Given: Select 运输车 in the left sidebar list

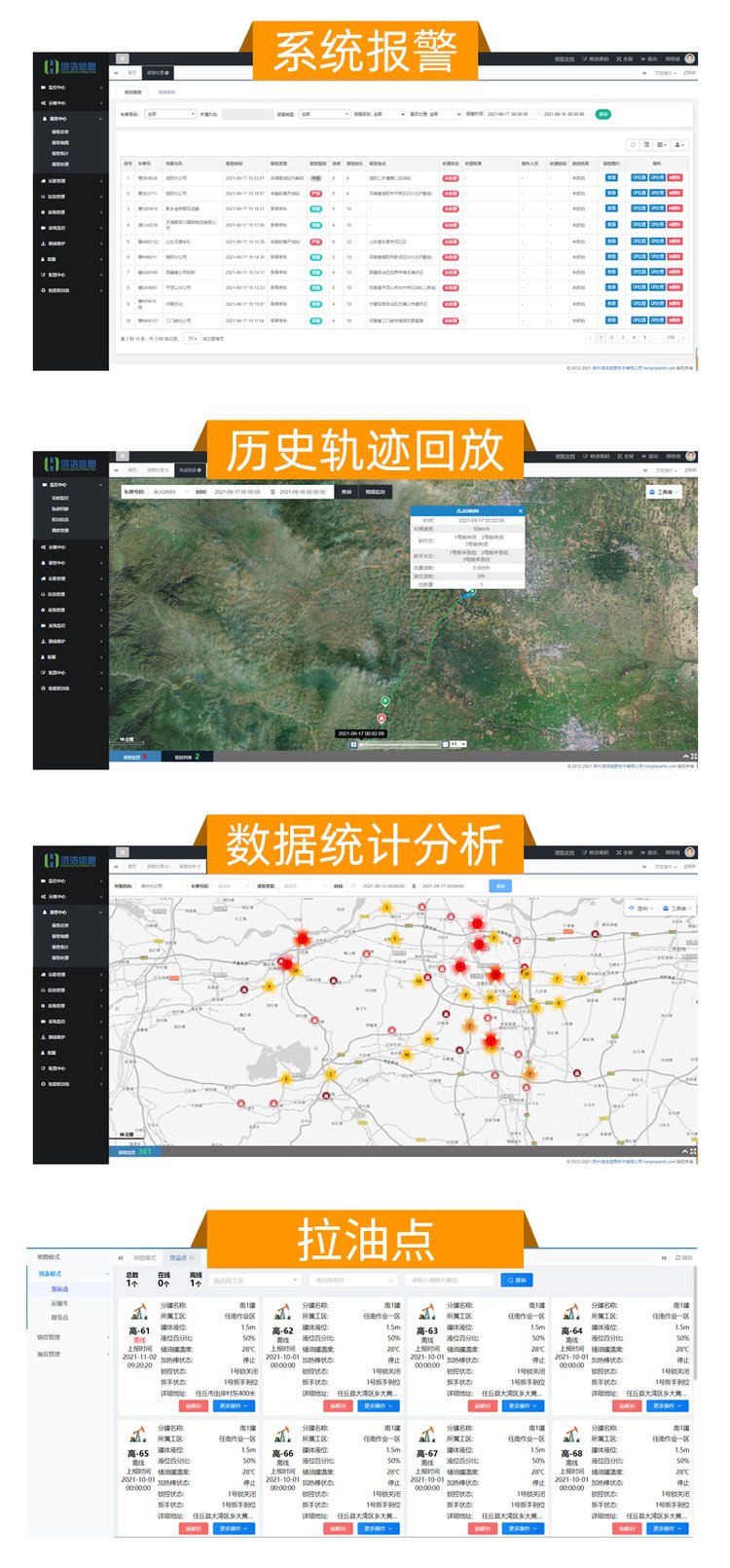Looking at the screenshot, I should pyautogui.click(x=60, y=1303).
